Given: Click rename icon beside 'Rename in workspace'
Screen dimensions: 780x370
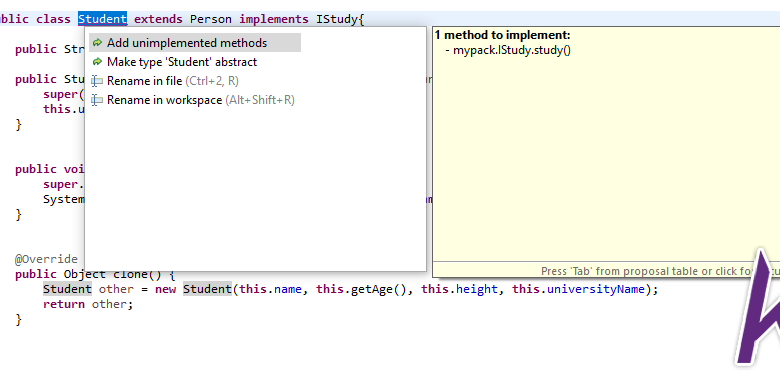Looking at the screenshot, I should pyautogui.click(x=97, y=100).
